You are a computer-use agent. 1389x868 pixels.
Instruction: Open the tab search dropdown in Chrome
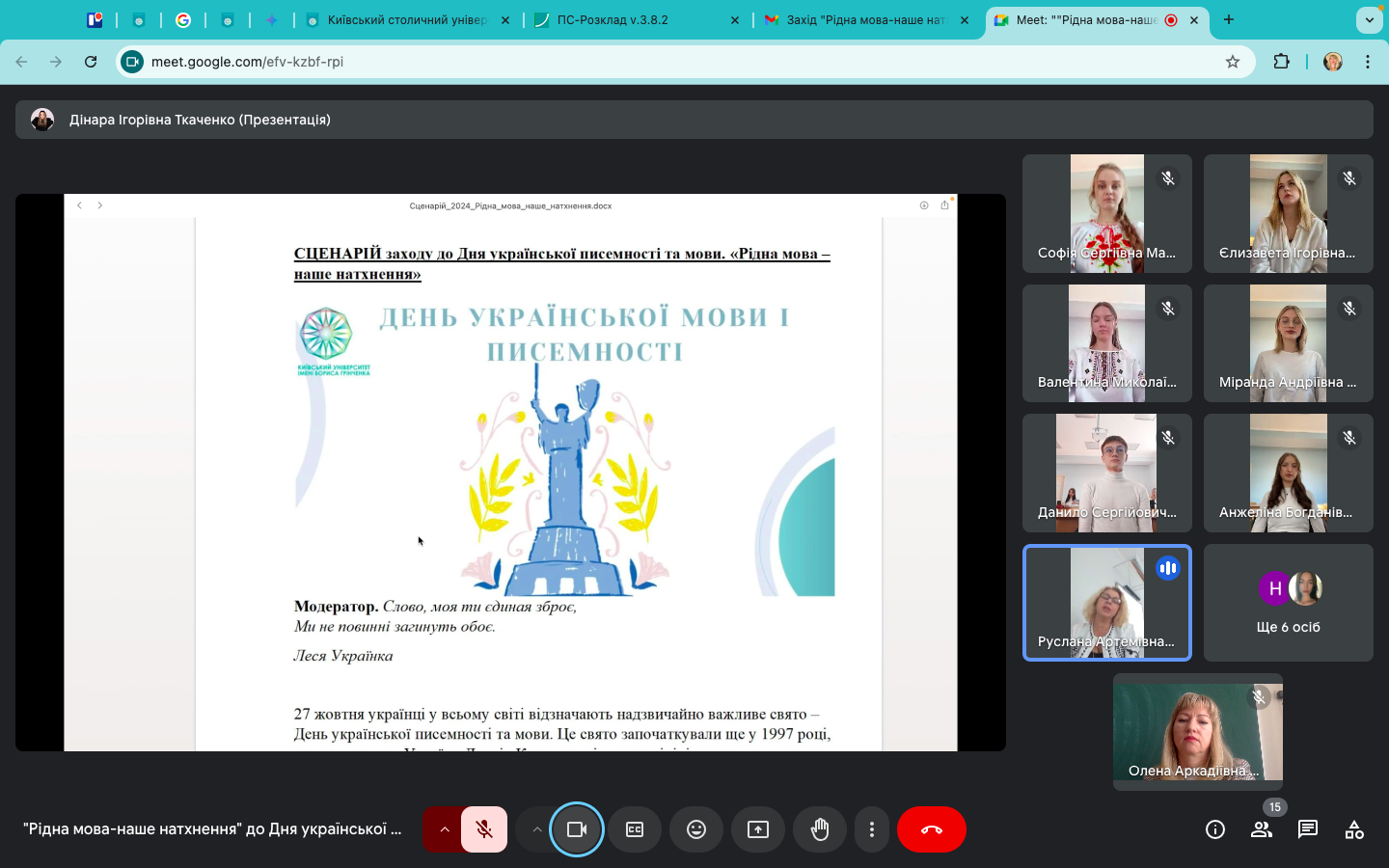(x=1369, y=19)
